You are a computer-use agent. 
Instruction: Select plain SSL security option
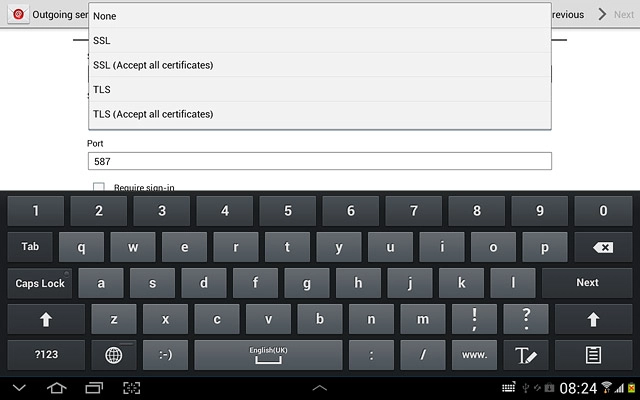(x=320, y=40)
